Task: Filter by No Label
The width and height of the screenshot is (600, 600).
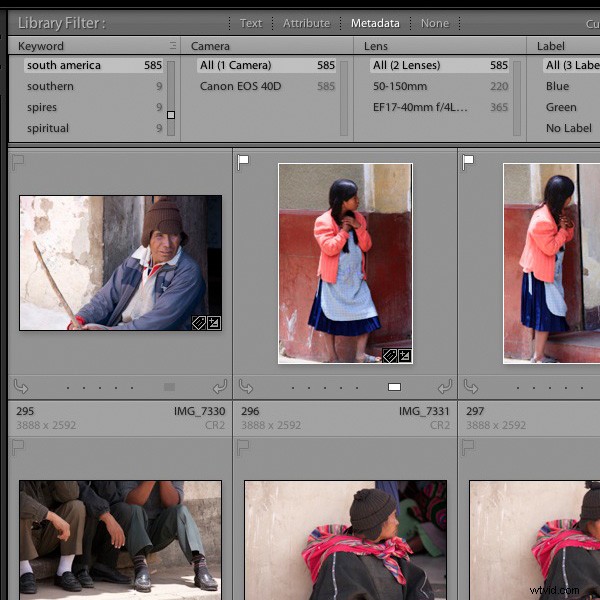Action: 571,128
